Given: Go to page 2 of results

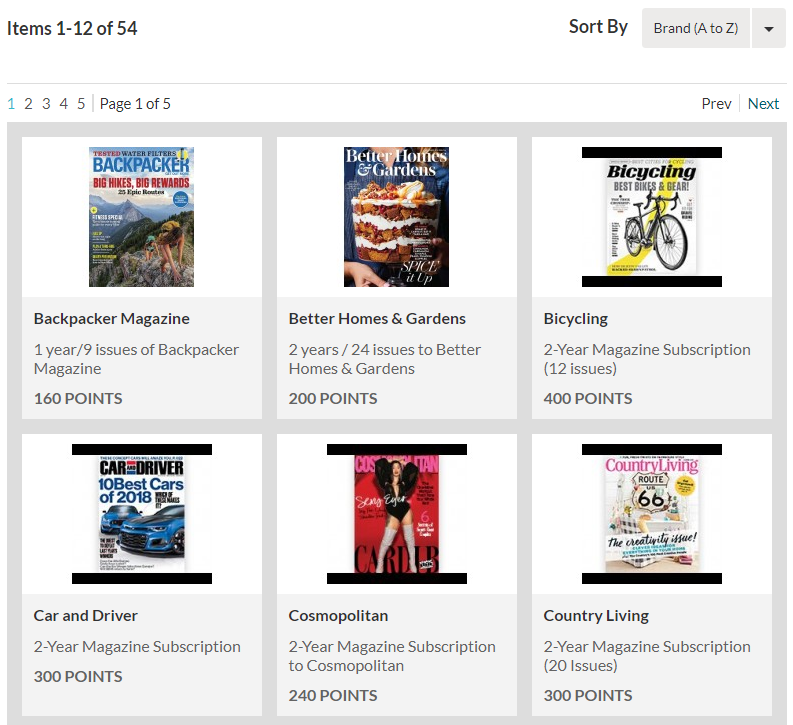Looking at the screenshot, I should click(28, 104).
